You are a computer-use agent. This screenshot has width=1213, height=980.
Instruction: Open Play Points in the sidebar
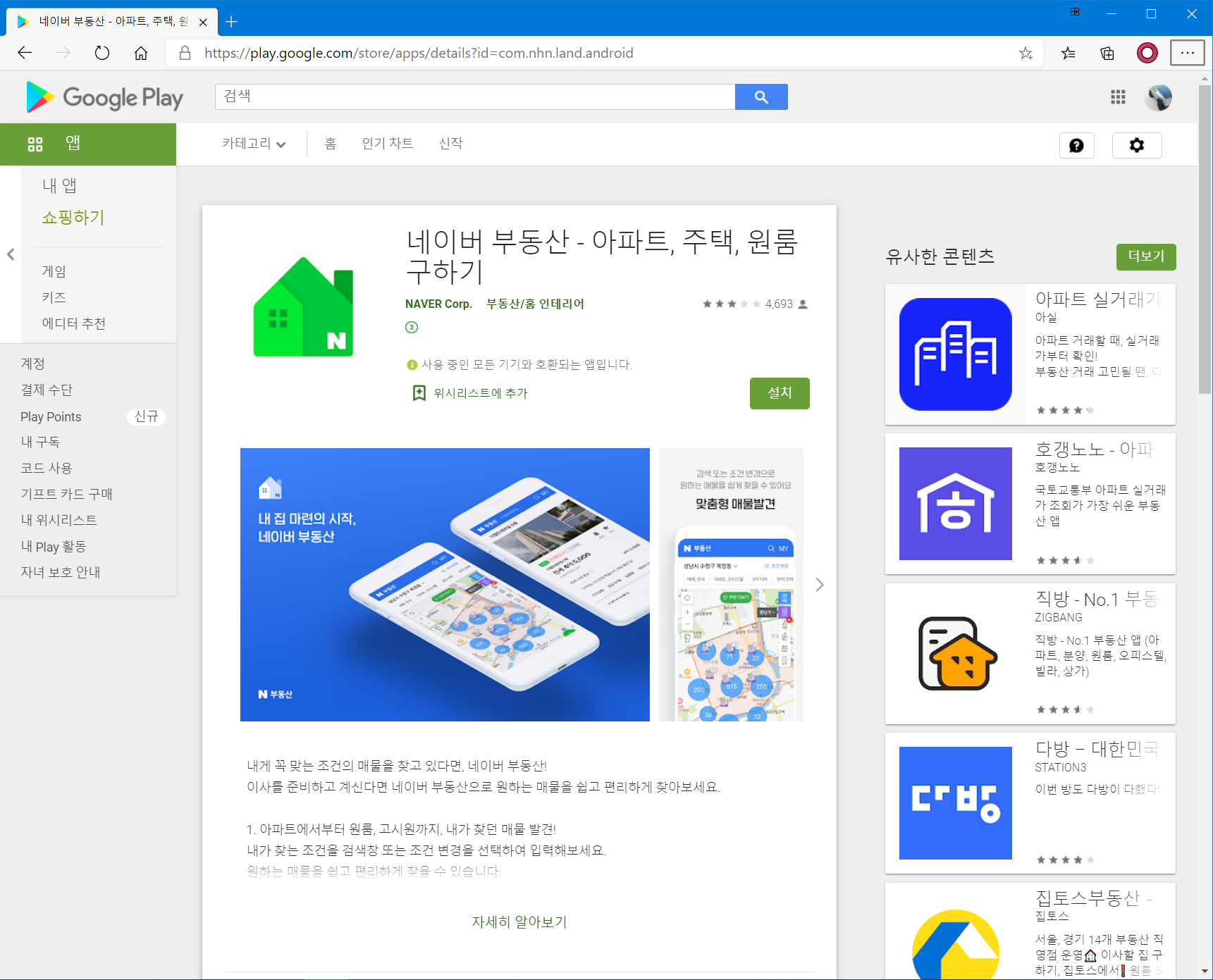point(51,416)
